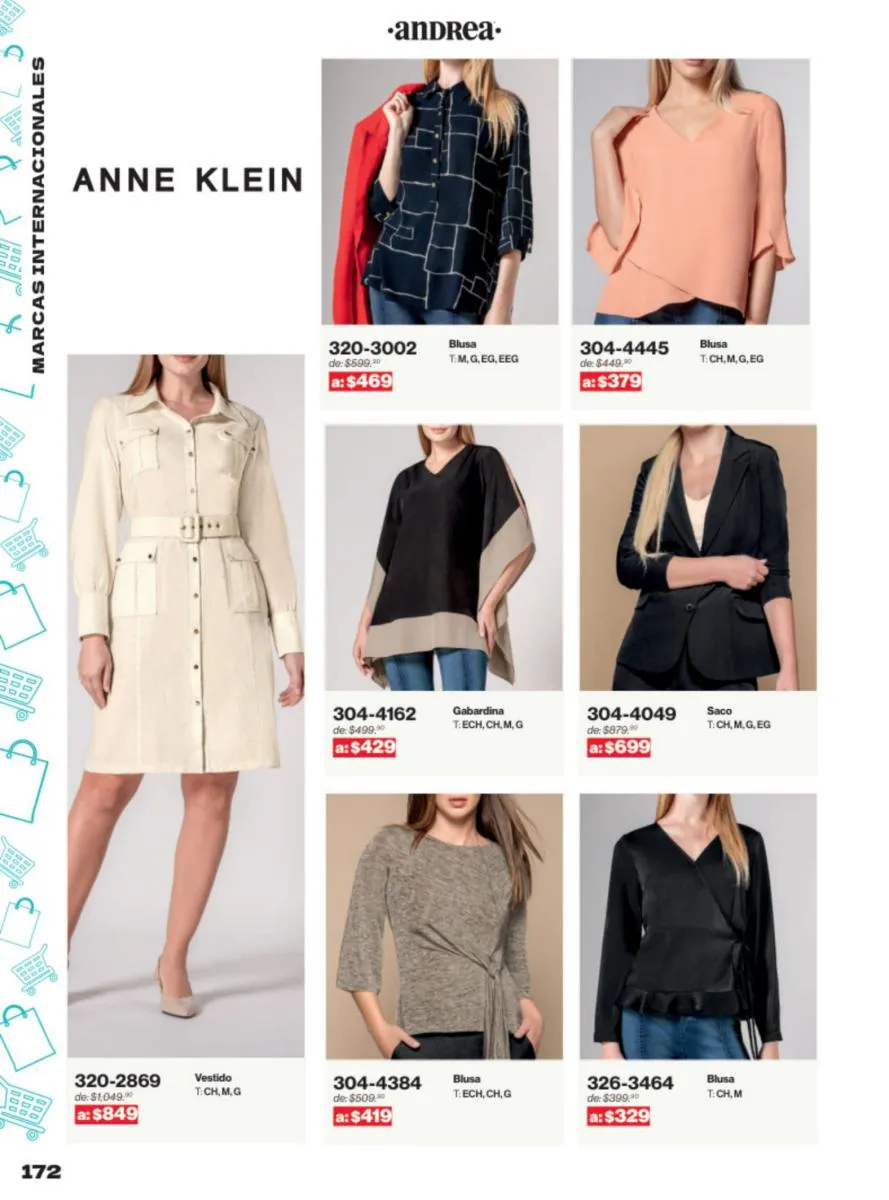The height and width of the screenshot is (1200, 889).
Task: Click the red $329 price tag
Action: point(618,1116)
